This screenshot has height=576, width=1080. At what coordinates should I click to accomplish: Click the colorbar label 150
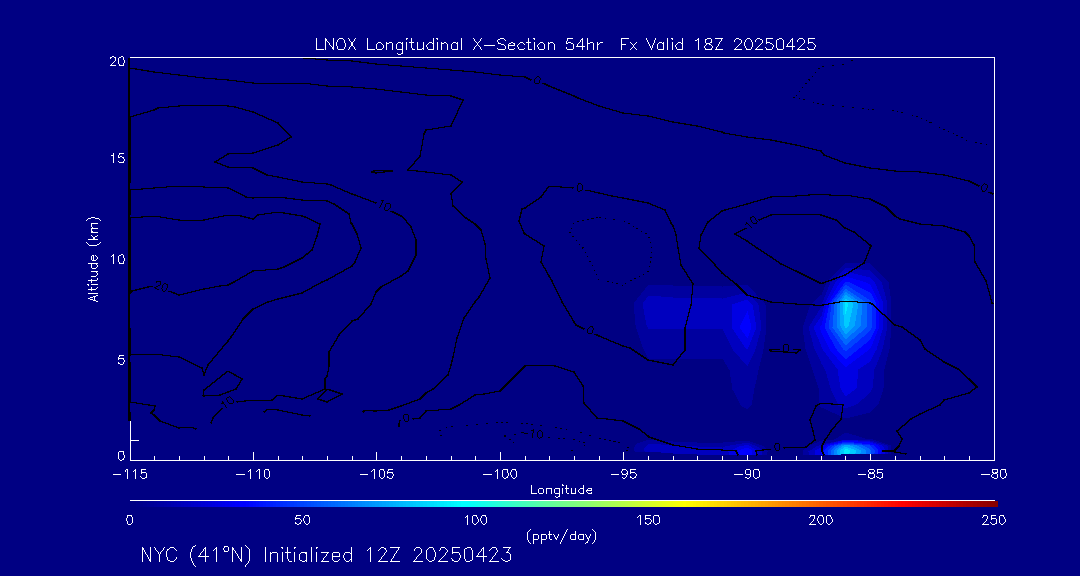(x=650, y=520)
